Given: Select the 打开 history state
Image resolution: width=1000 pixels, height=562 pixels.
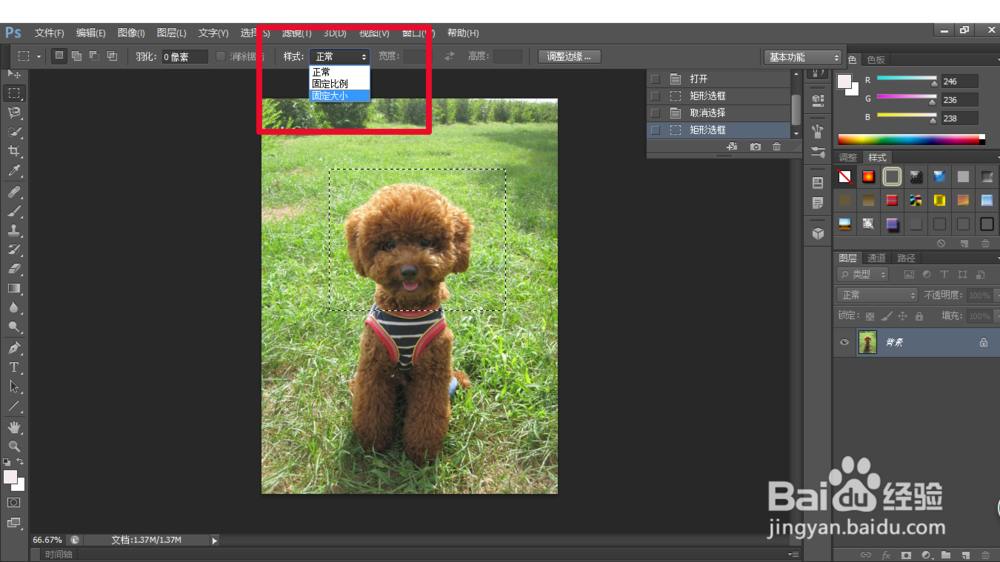Looking at the screenshot, I should tap(719, 78).
